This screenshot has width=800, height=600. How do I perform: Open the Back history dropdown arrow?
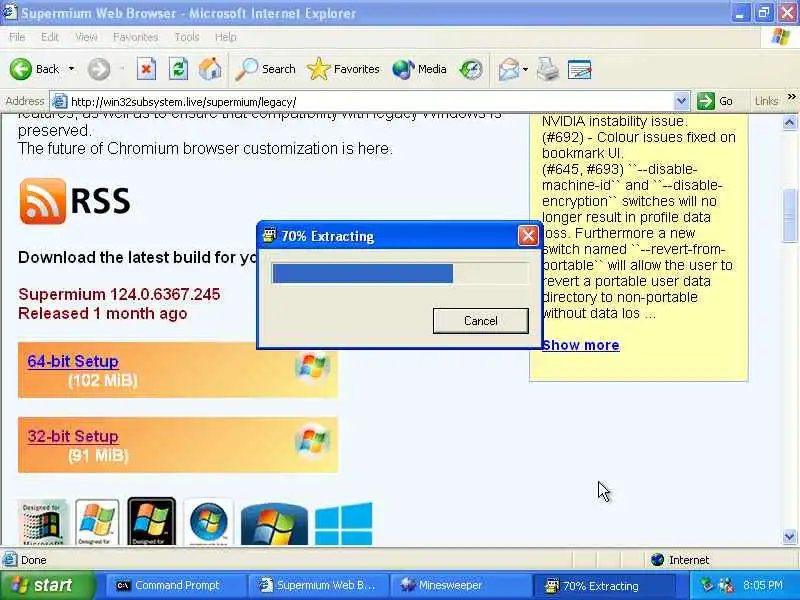tap(71, 69)
